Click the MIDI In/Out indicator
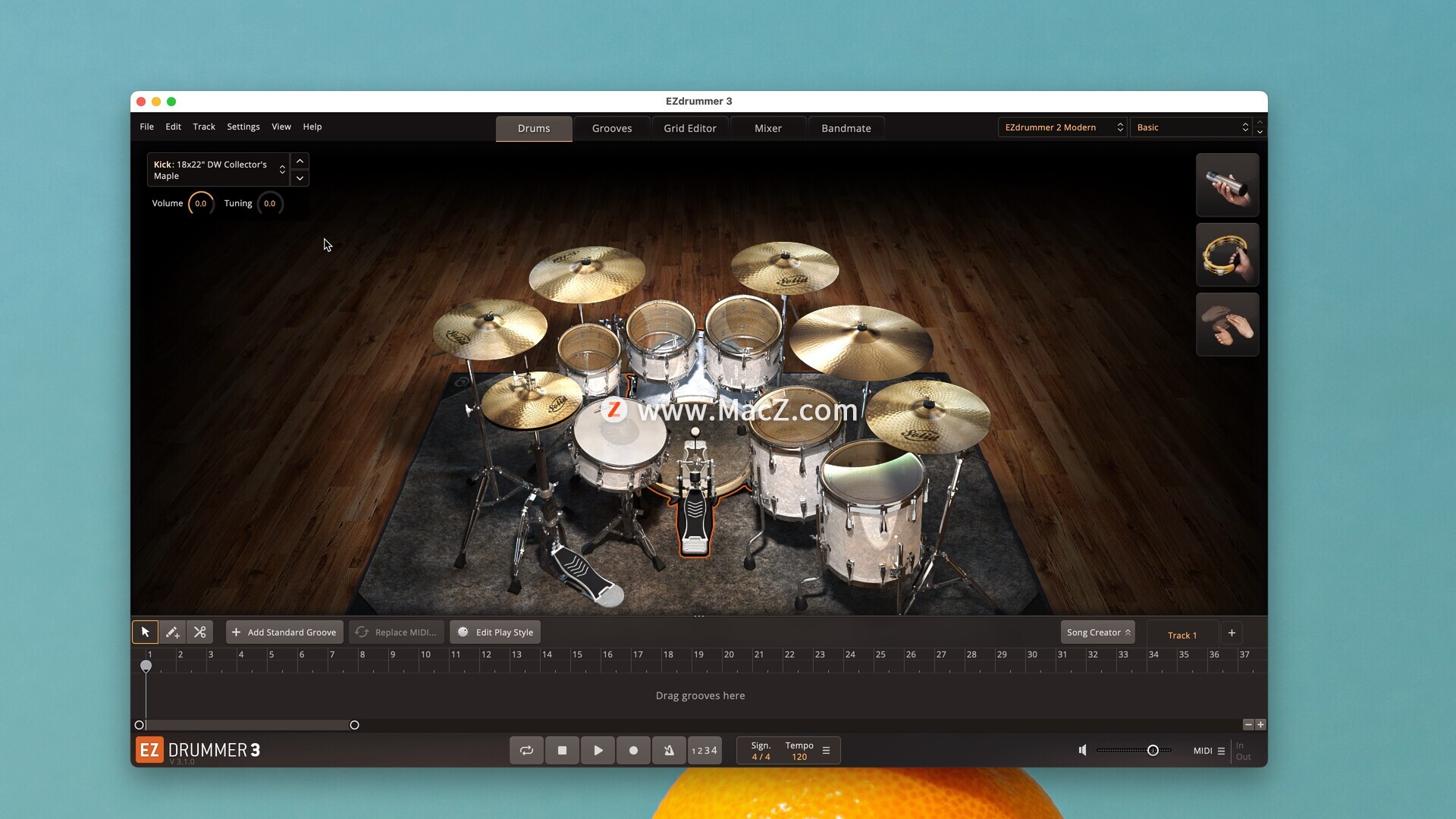Image resolution: width=1456 pixels, height=819 pixels. coord(1244,751)
